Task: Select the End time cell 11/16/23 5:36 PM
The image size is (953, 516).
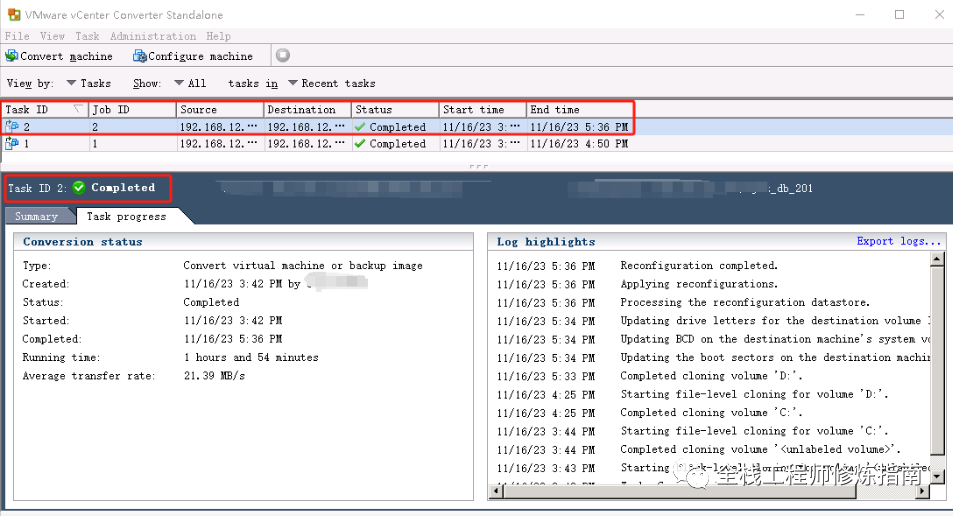Action: pos(579,126)
